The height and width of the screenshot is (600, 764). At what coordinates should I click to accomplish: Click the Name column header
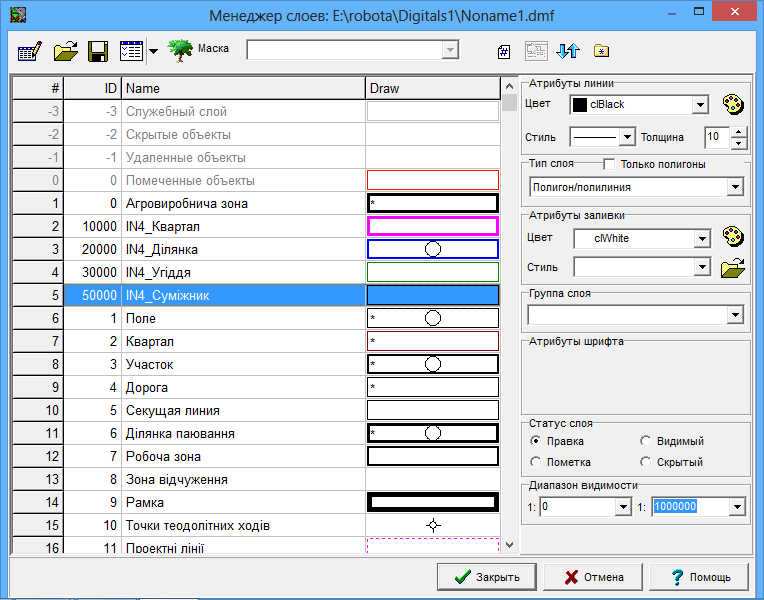[243, 88]
